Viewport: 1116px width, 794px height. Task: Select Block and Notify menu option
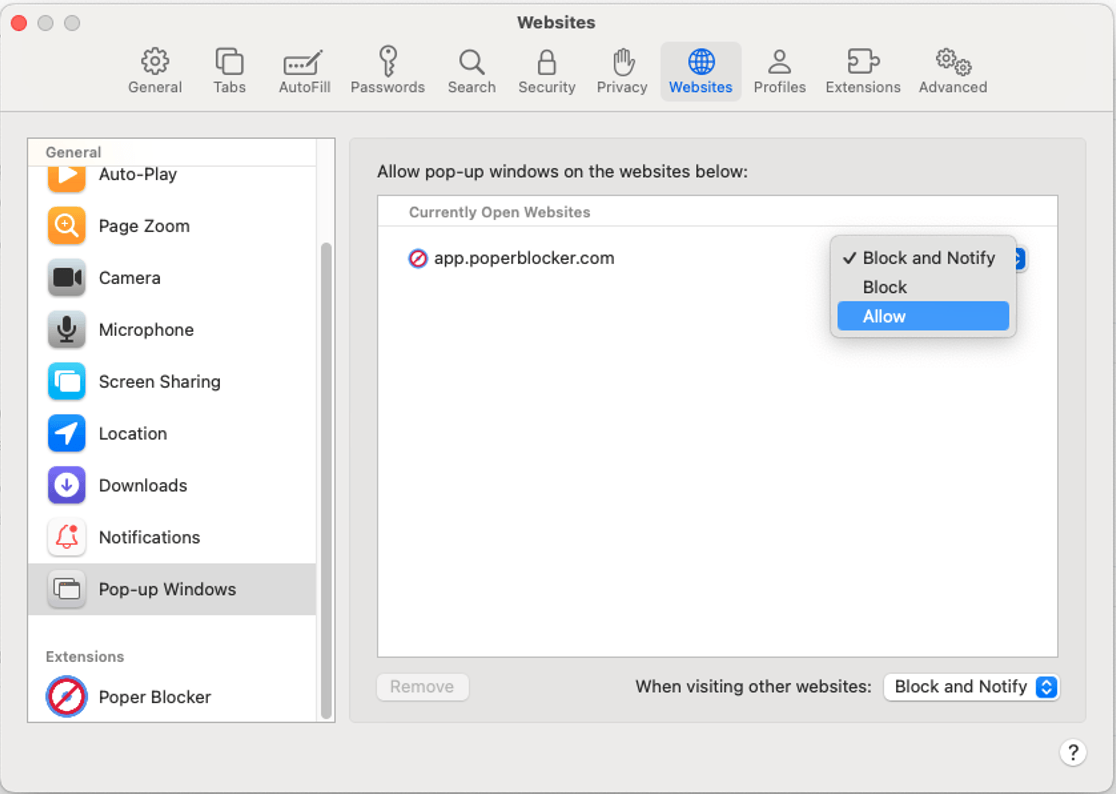(922, 258)
